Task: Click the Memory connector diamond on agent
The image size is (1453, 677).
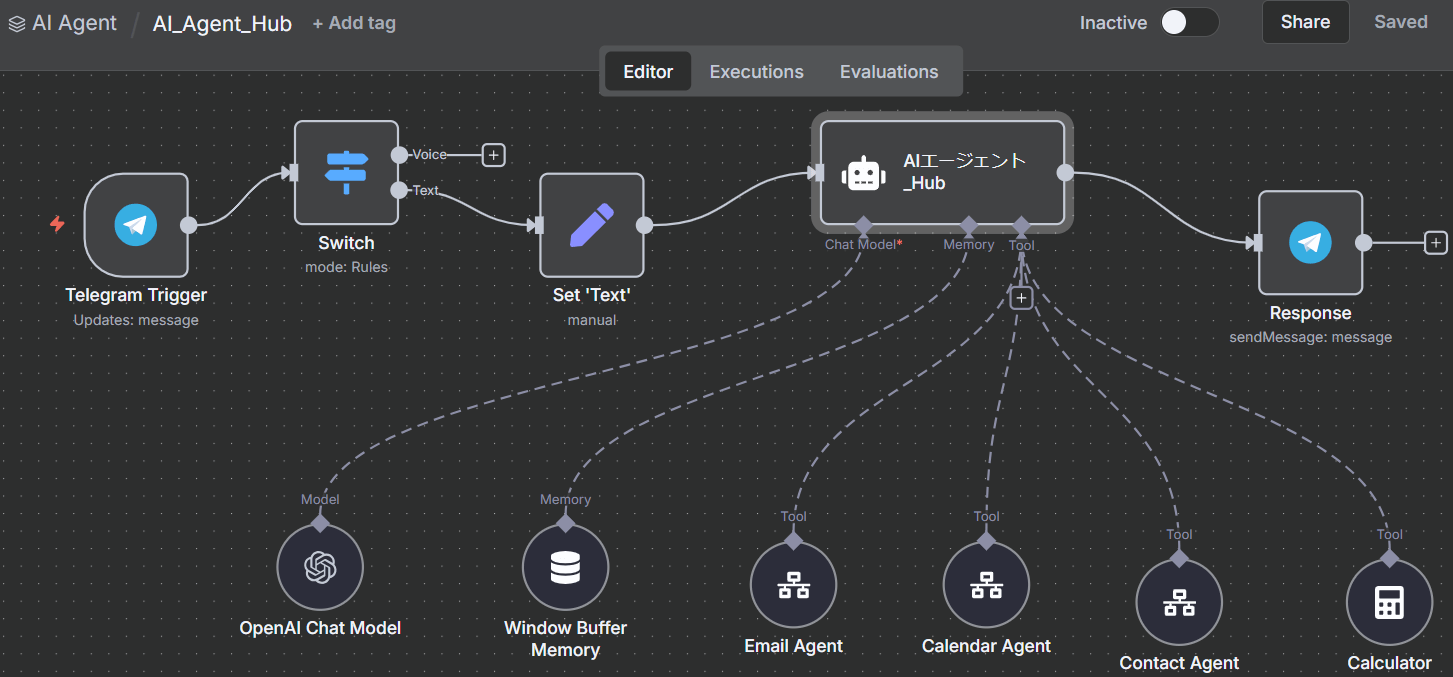Action: click(x=968, y=225)
